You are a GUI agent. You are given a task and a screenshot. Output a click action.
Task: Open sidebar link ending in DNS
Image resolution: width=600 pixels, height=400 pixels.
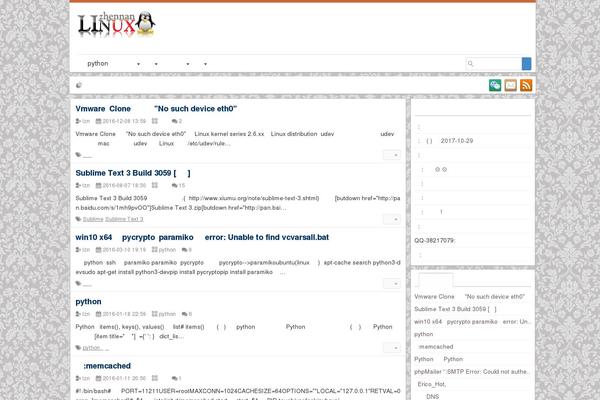[432, 397]
